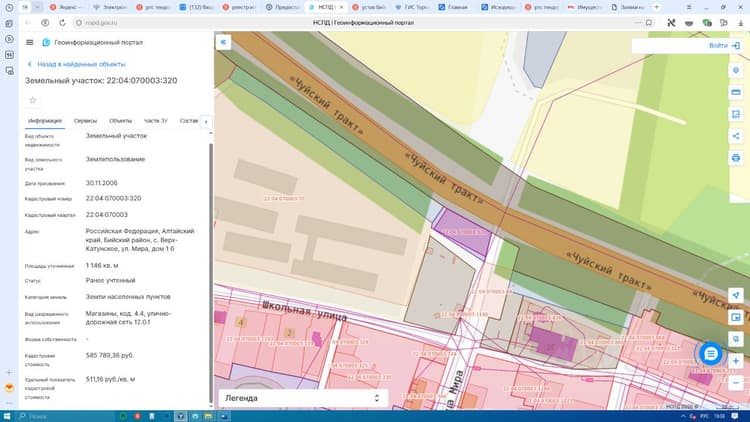Collapse the left info panel
Image resolution: width=750 pixels, height=422 pixels.
(x=223, y=42)
